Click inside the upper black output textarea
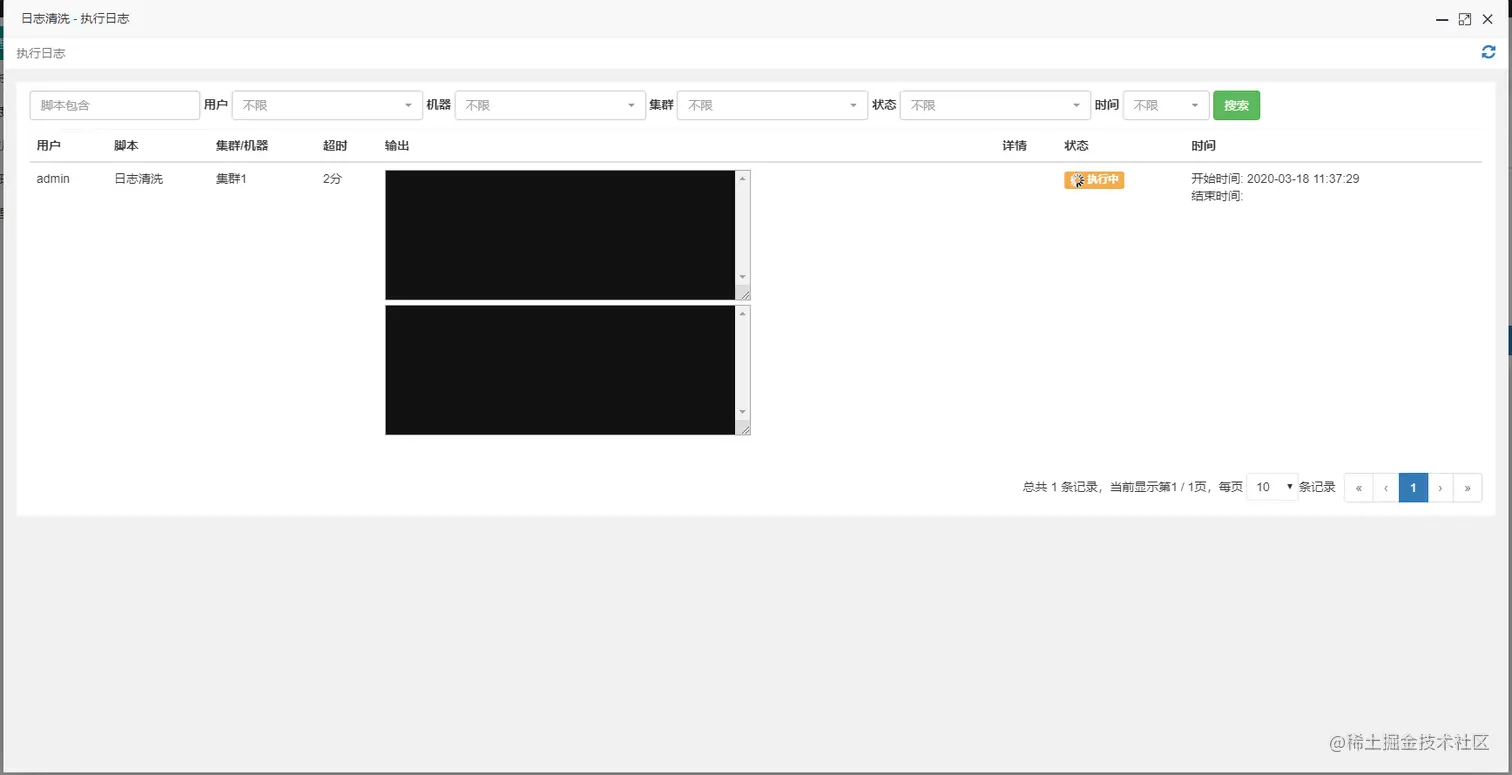Screen dimensions: 1512x775 (560, 235)
